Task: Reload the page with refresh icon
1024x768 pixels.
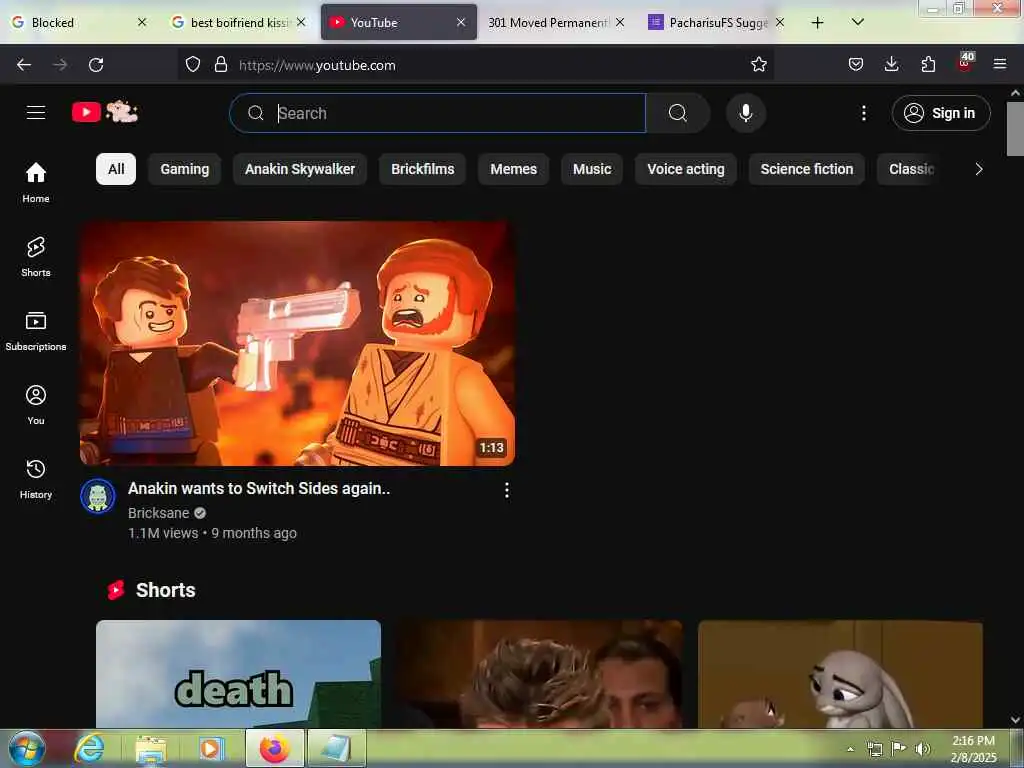Action: pos(96,65)
